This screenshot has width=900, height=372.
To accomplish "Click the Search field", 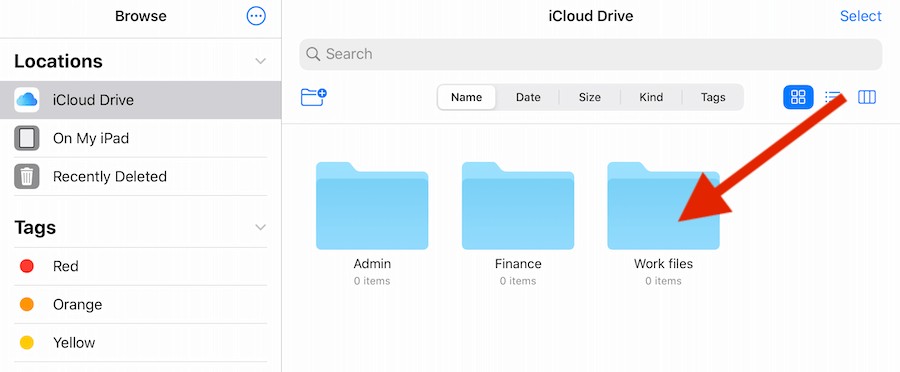I will [x=591, y=55].
